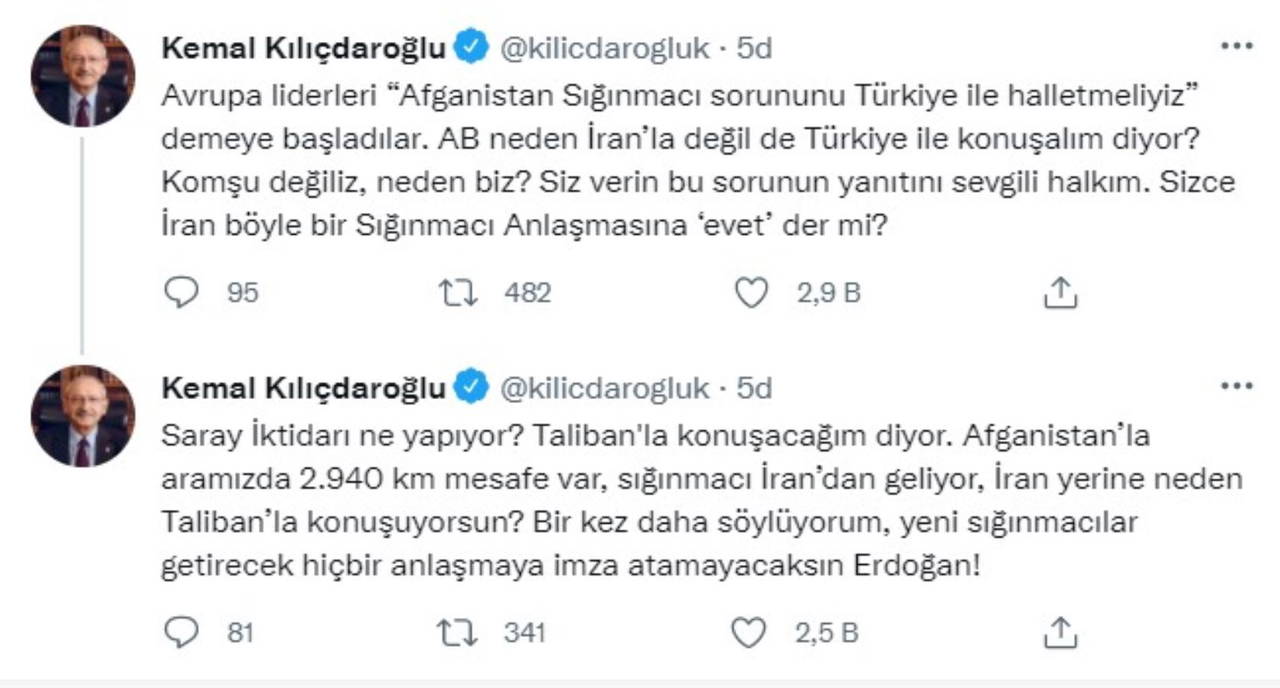Share the first tweet via share icon
The height and width of the screenshot is (688, 1280).
click(1060, 292)
